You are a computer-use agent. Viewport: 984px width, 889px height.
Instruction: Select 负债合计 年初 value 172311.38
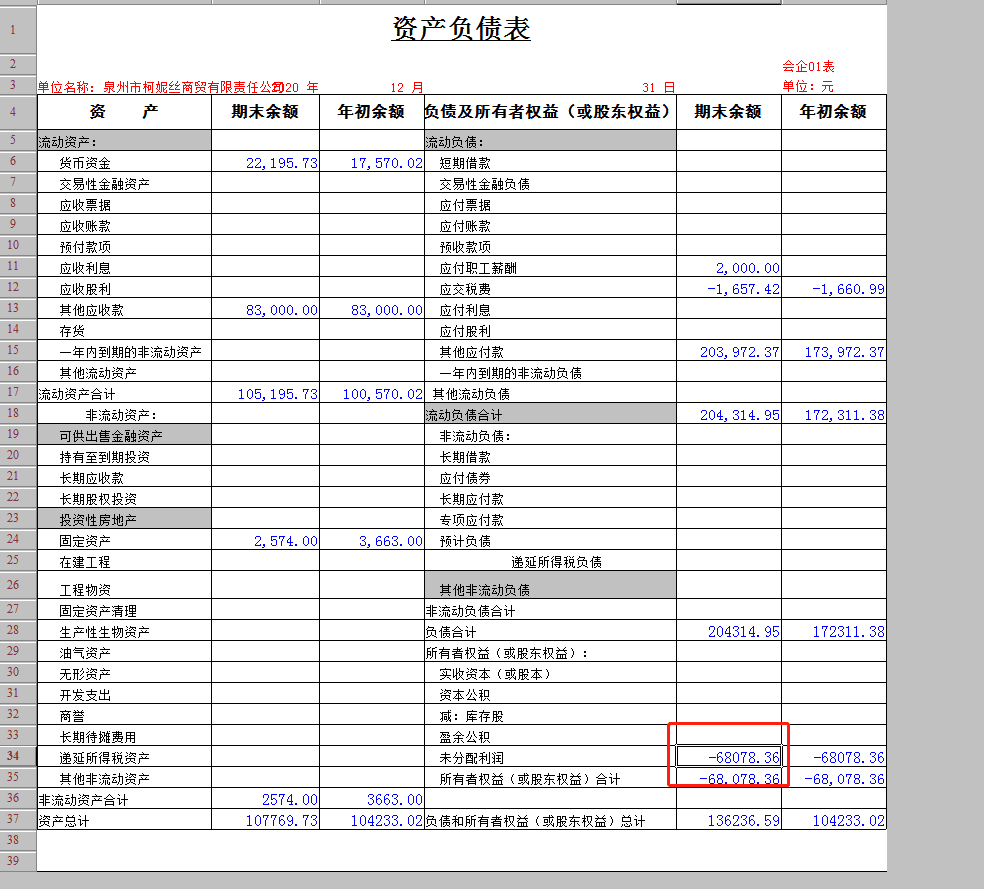(834, 631)
